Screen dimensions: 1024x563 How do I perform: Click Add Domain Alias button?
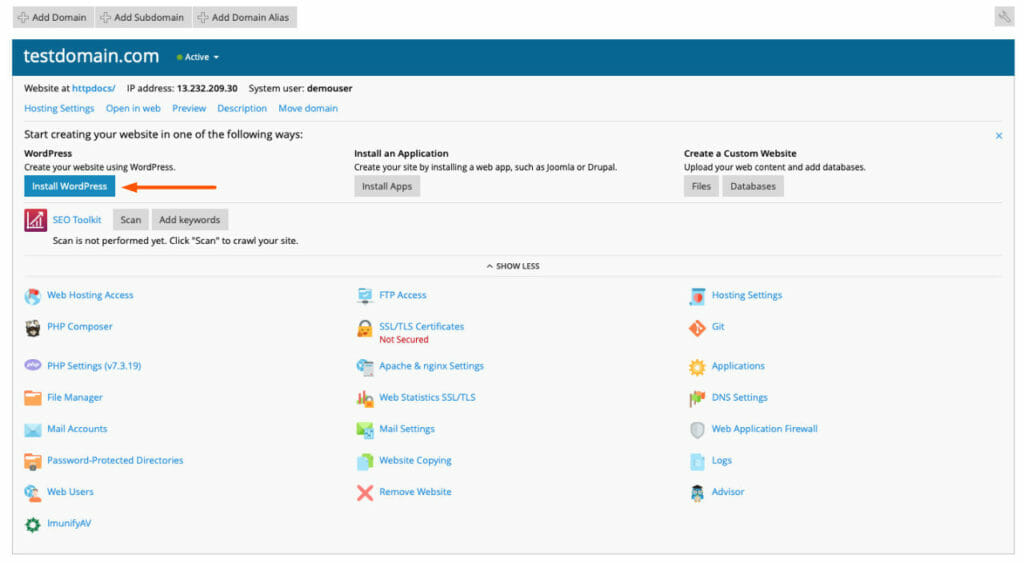[244, 17]
